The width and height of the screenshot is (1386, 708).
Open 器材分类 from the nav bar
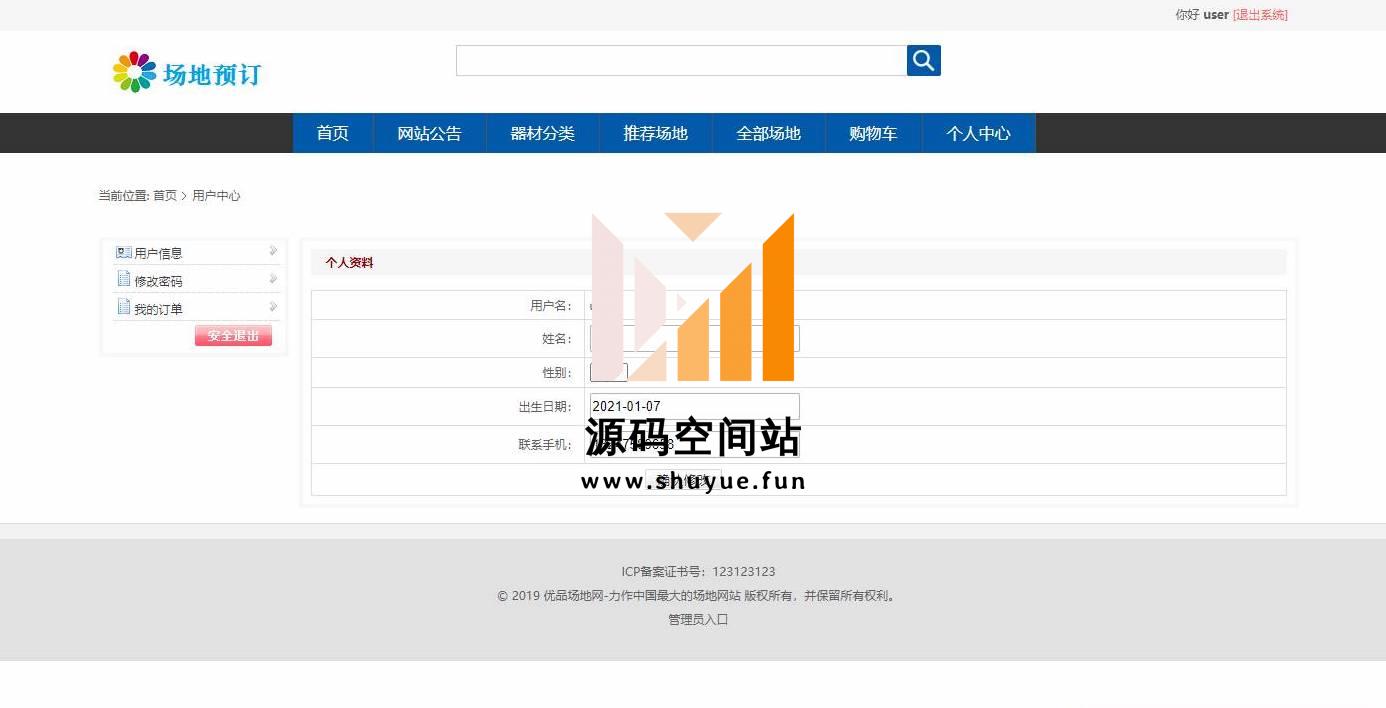(x=542, y=133)
